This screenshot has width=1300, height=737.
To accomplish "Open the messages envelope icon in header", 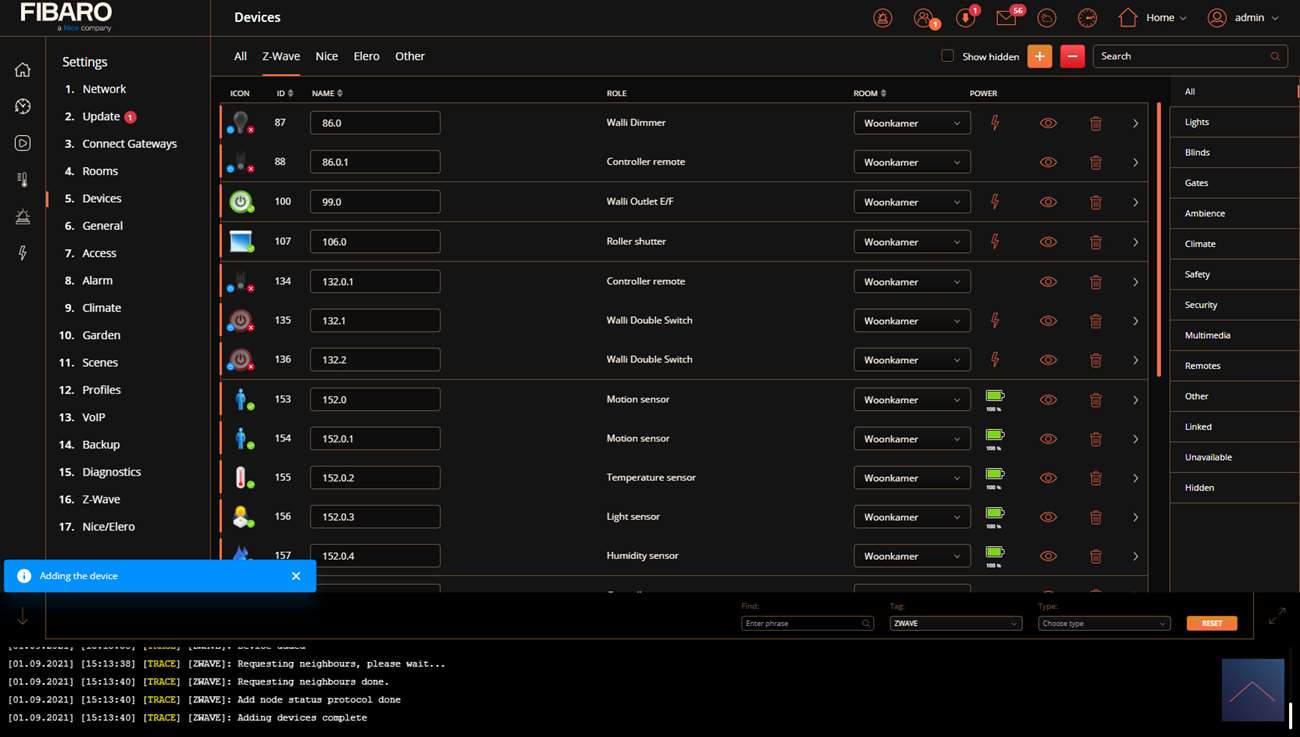I will click(x=1006, y=18).
